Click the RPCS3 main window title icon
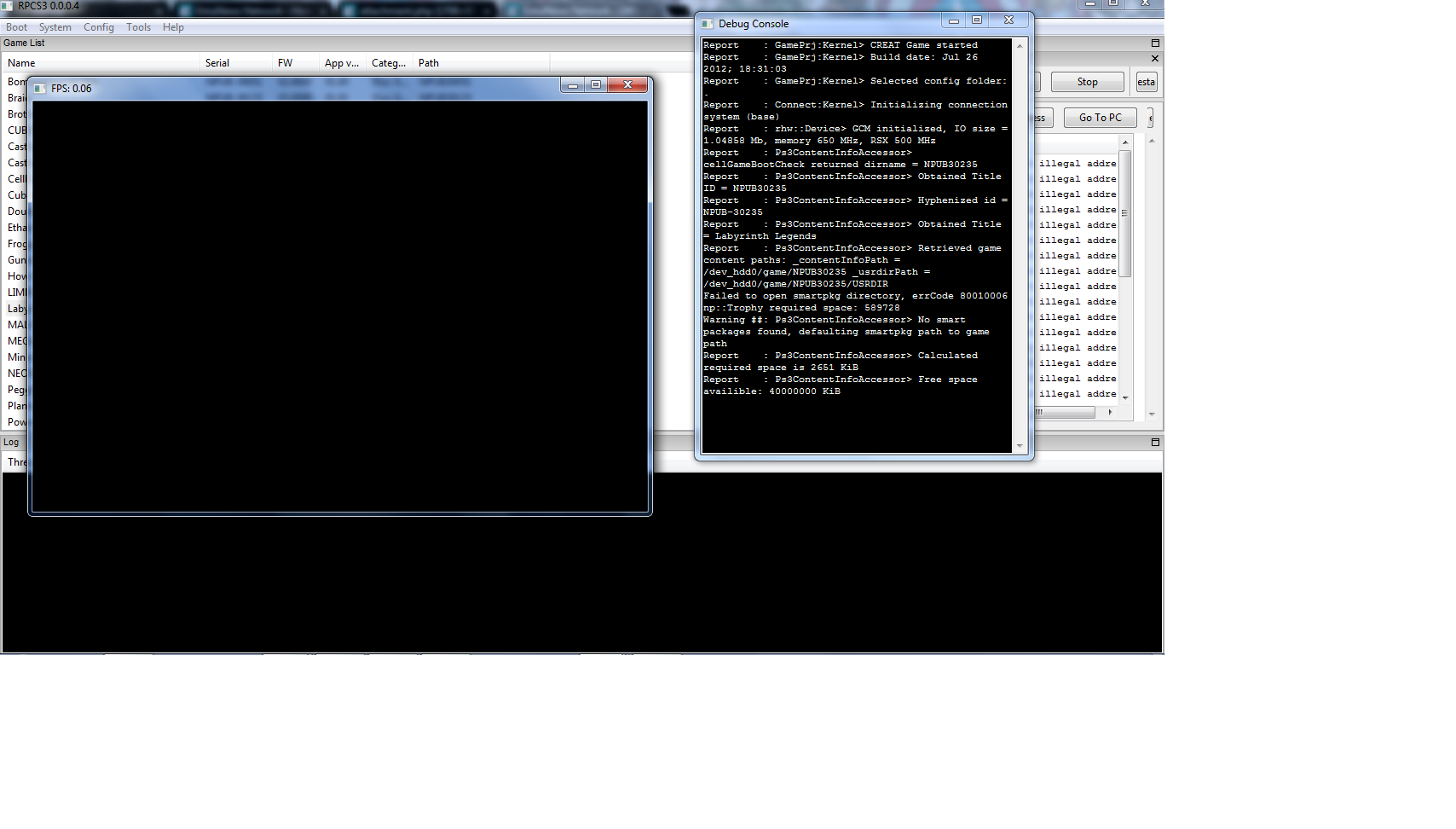Image resolution: width=1456 pixels, height=829 pixels. (7, 6)
